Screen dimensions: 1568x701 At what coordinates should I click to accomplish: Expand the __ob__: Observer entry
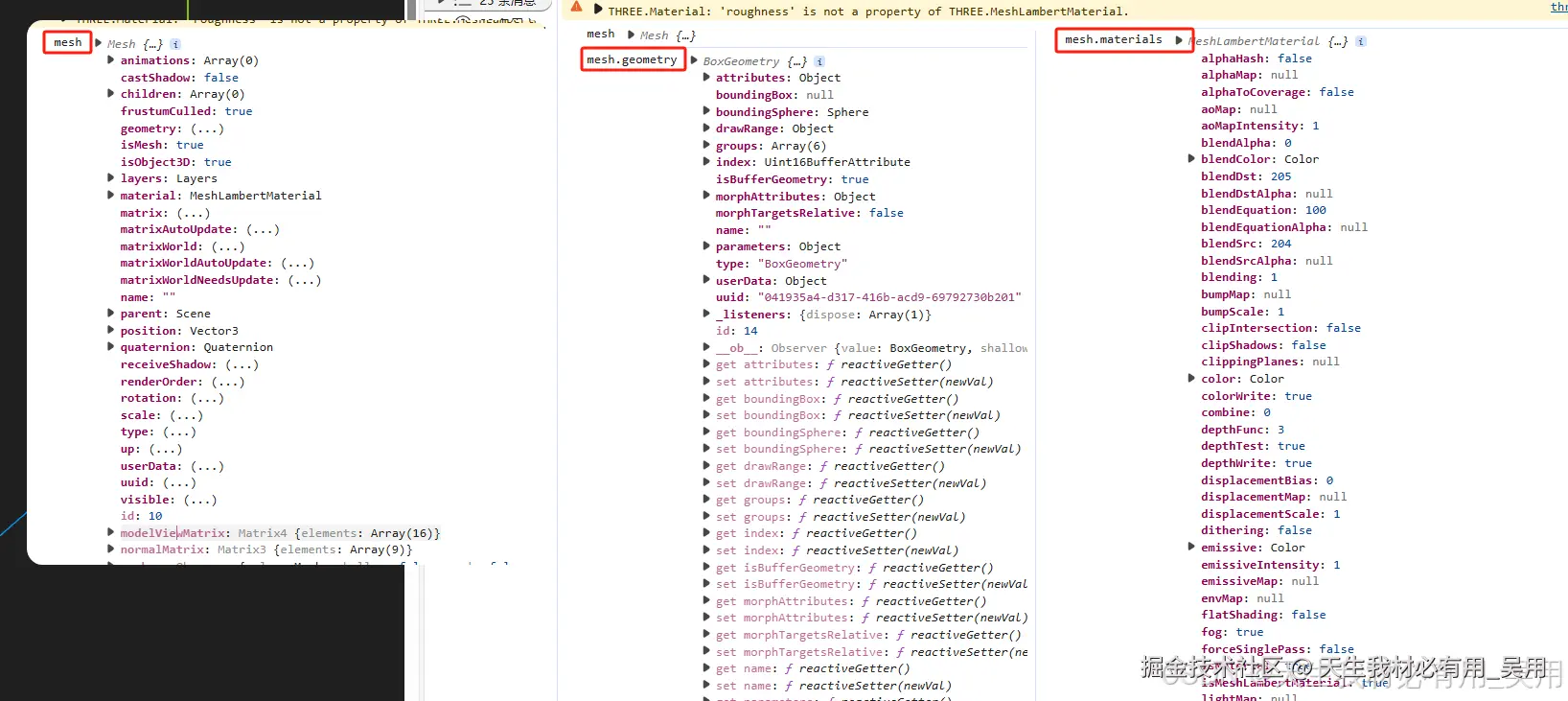pos(706,348)
